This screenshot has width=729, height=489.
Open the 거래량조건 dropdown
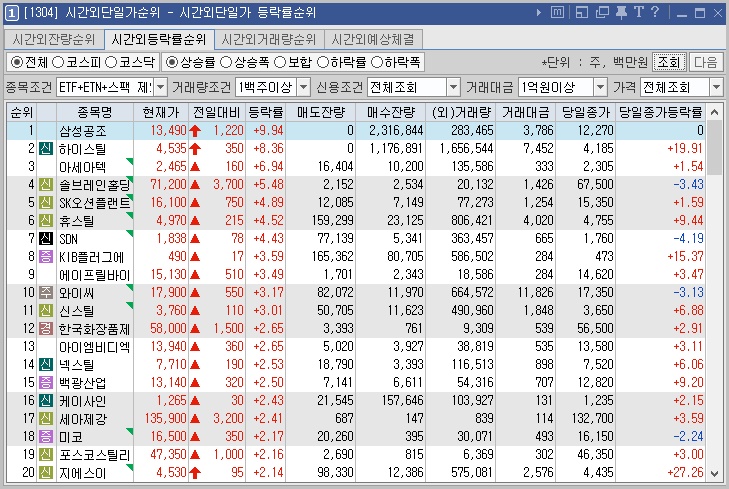coord(304,87)
